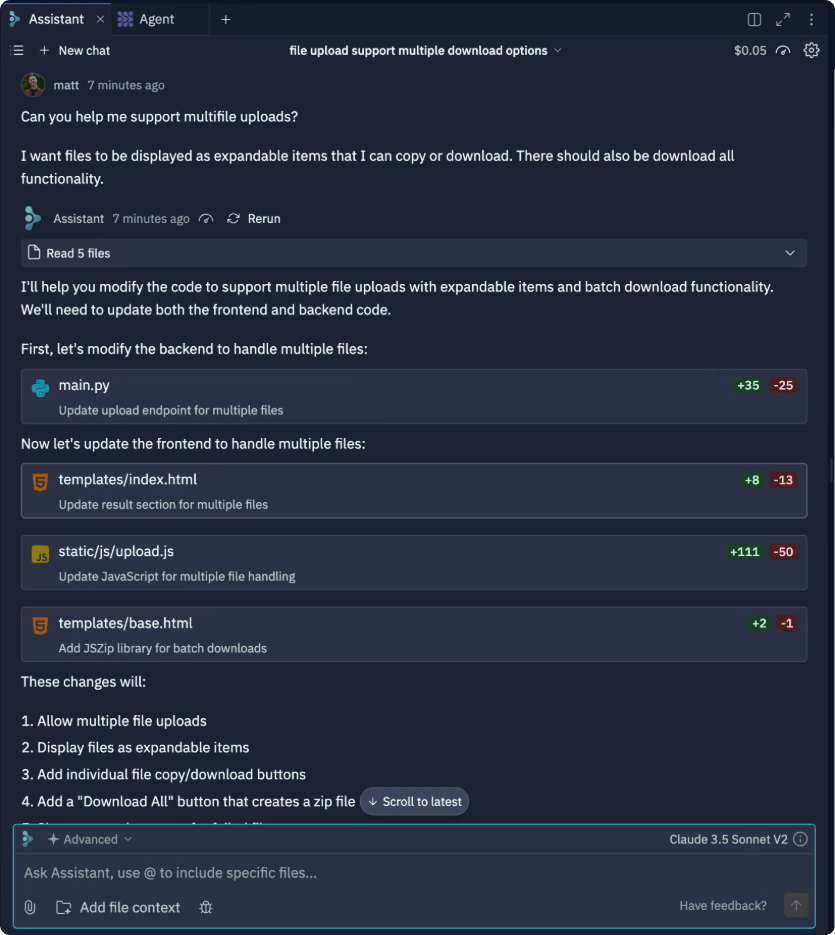Expand the Read 5 files section

(790, 253)
